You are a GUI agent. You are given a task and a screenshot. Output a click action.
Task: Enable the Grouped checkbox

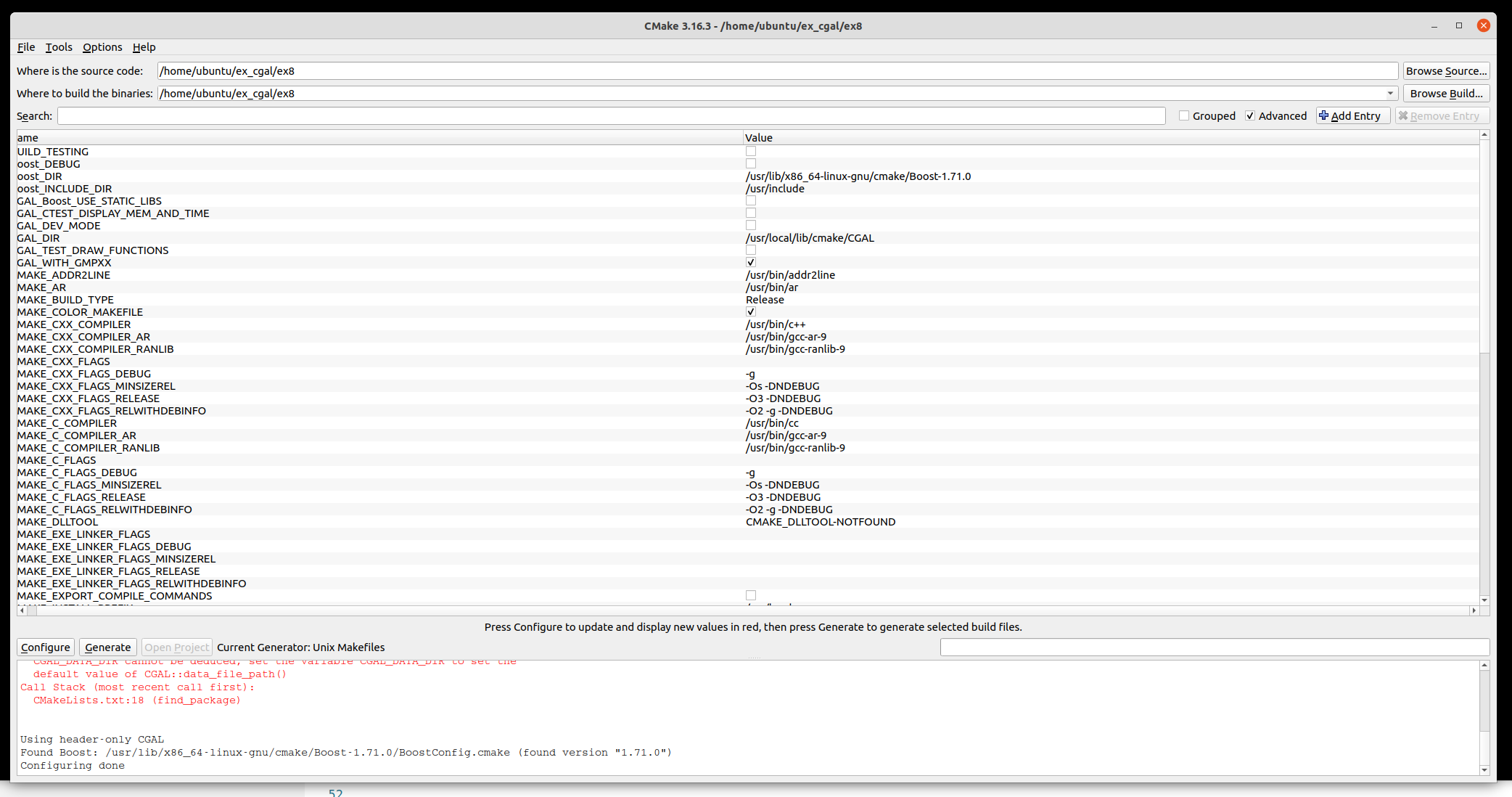pos(1184,115)
